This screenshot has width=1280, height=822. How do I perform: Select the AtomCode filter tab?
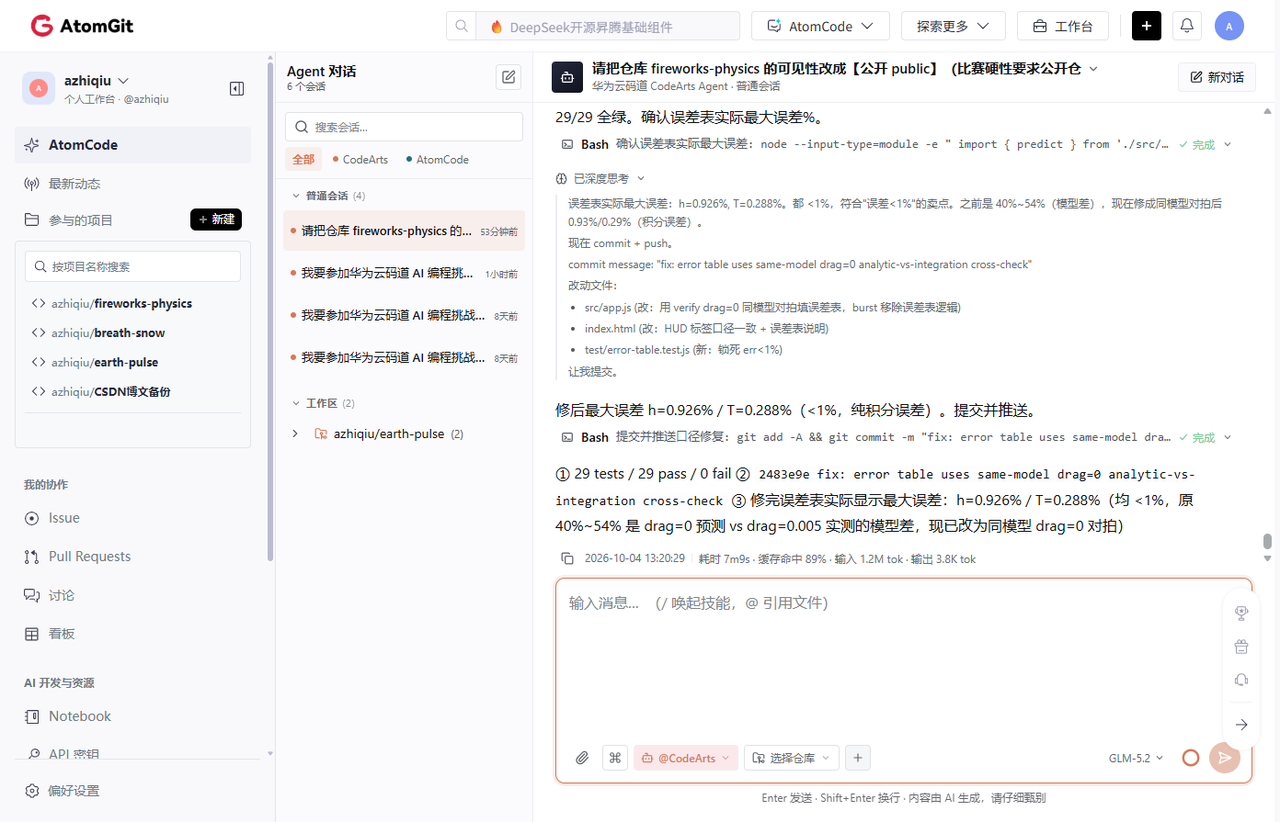click(437, 160)
